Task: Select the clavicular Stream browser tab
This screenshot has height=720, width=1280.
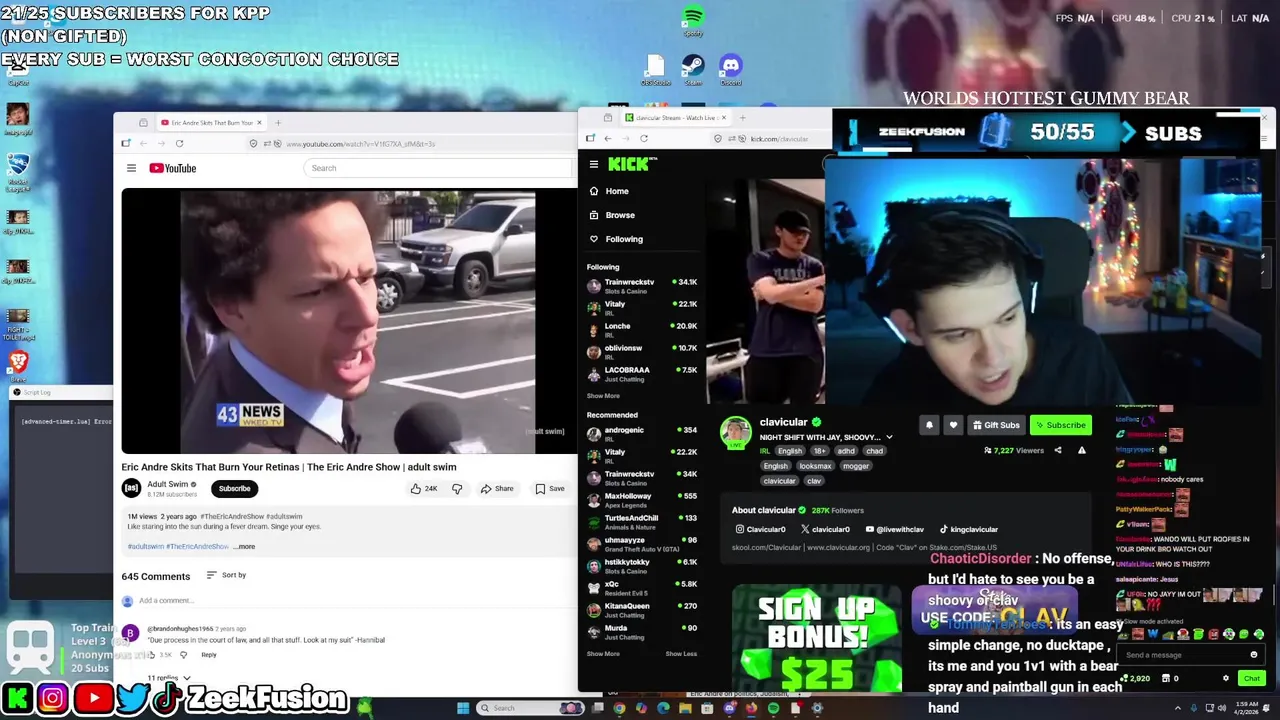Action: coord(677,118)
